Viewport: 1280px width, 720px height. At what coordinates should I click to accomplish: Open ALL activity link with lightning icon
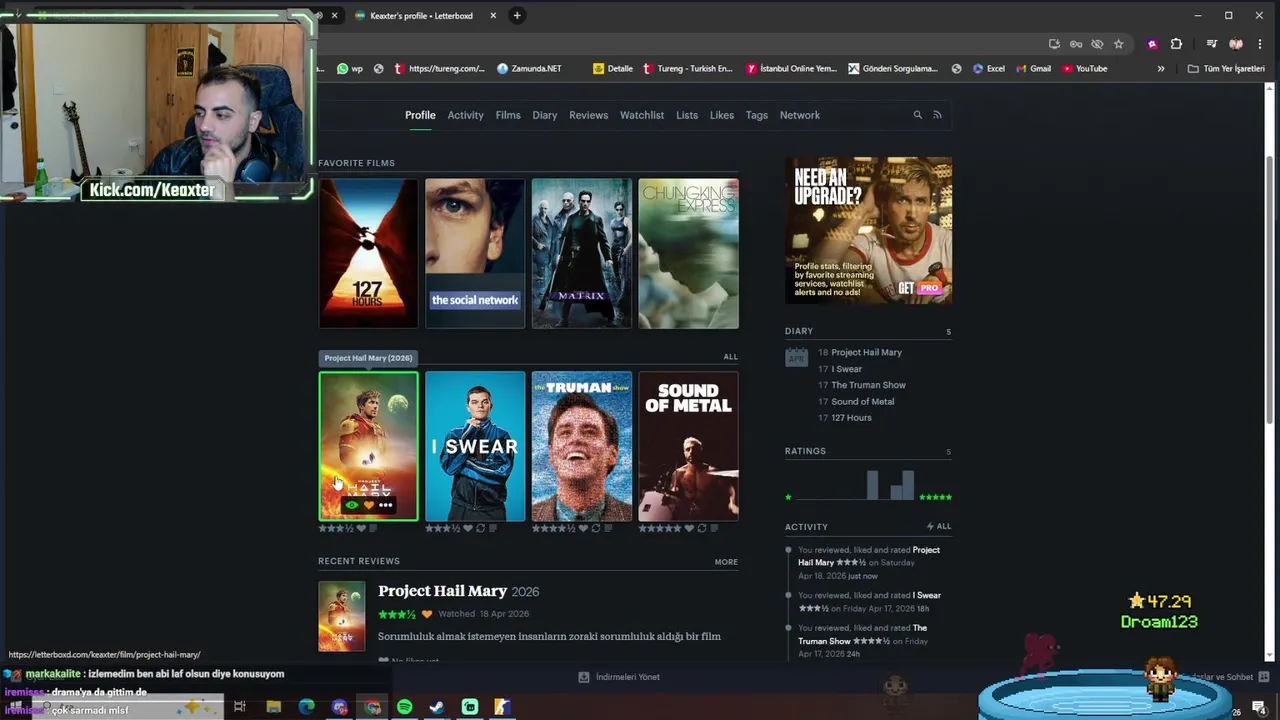[939, 526]
